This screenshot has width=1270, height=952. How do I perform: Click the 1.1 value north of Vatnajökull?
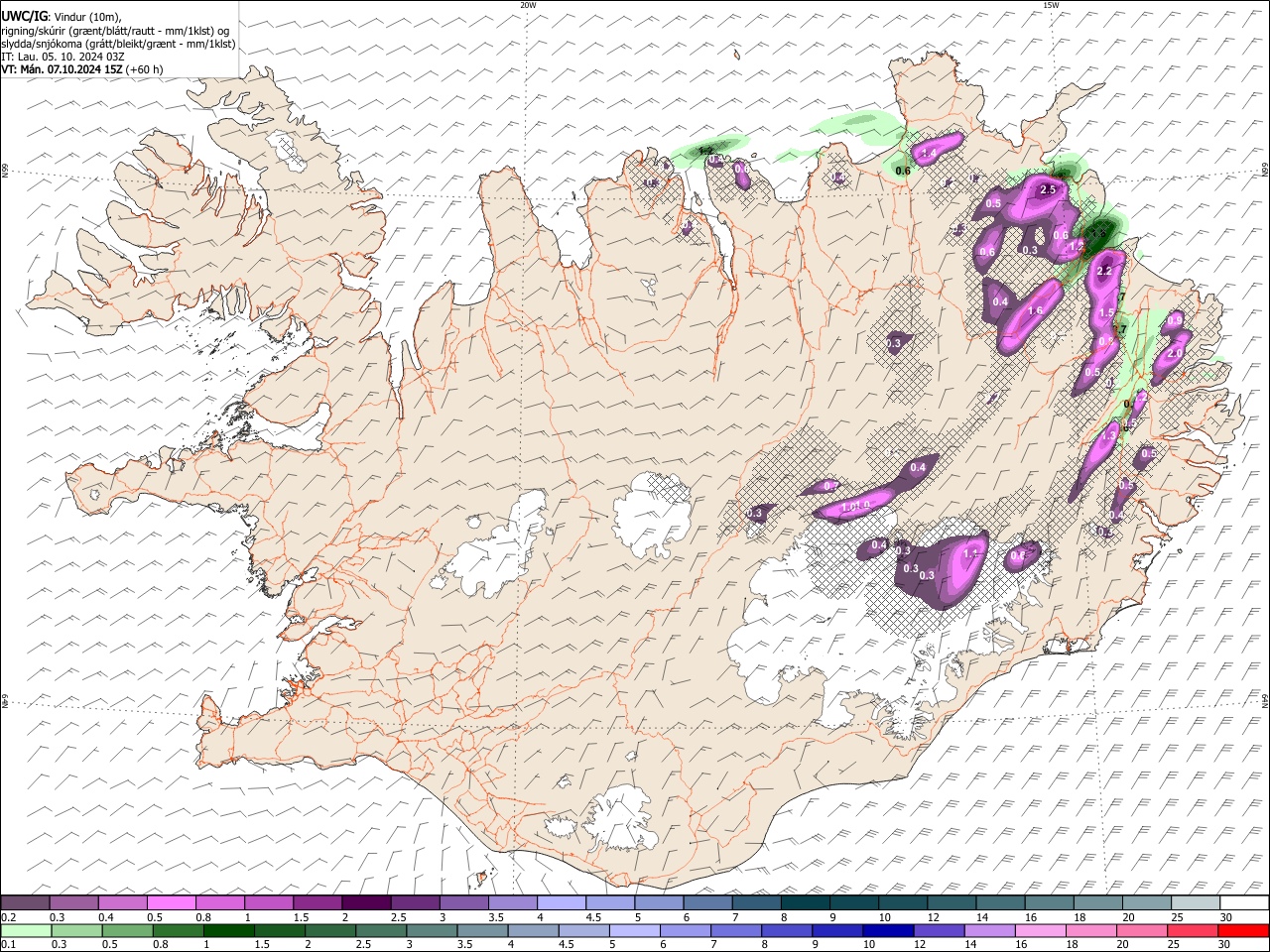[x=971, y=552]
